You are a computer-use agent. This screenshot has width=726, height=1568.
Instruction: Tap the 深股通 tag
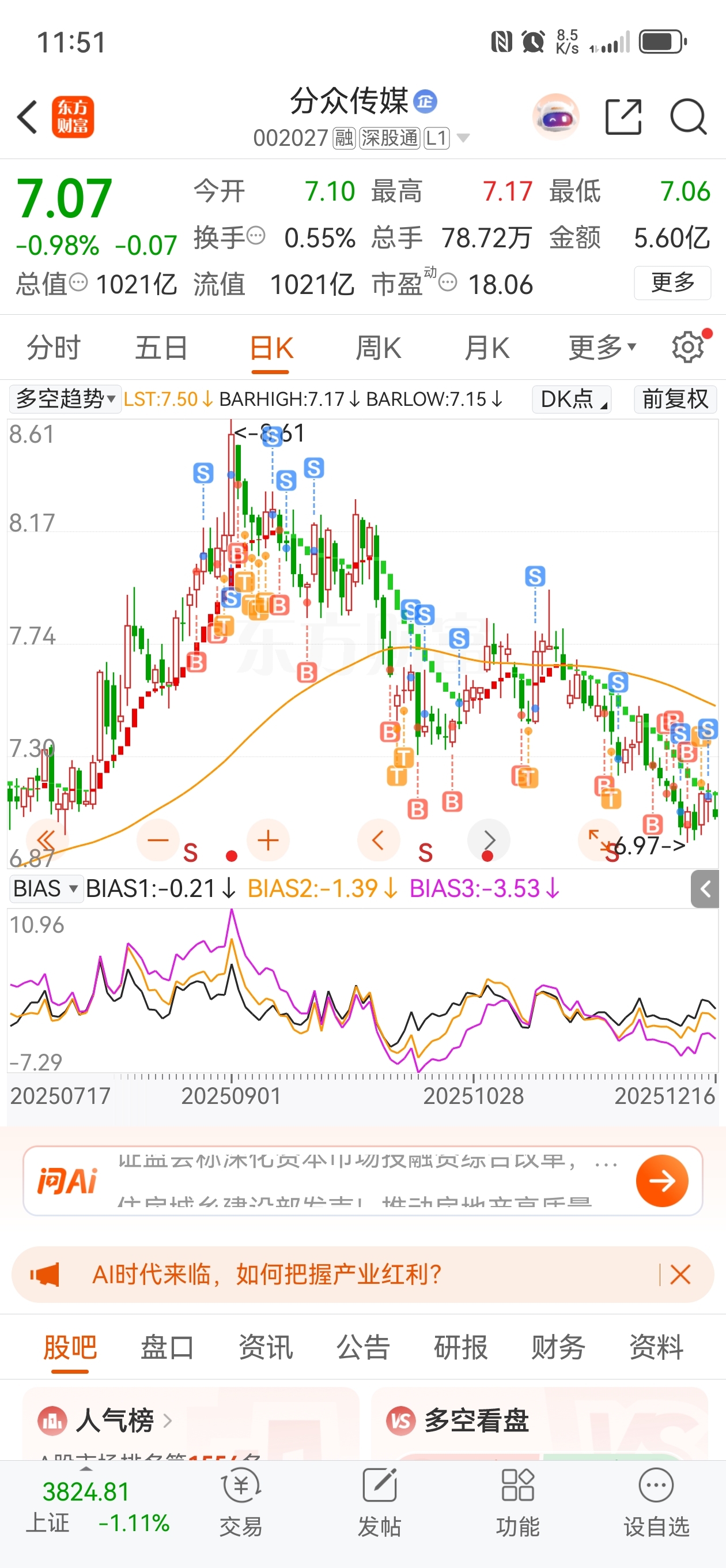coord(390,138)
